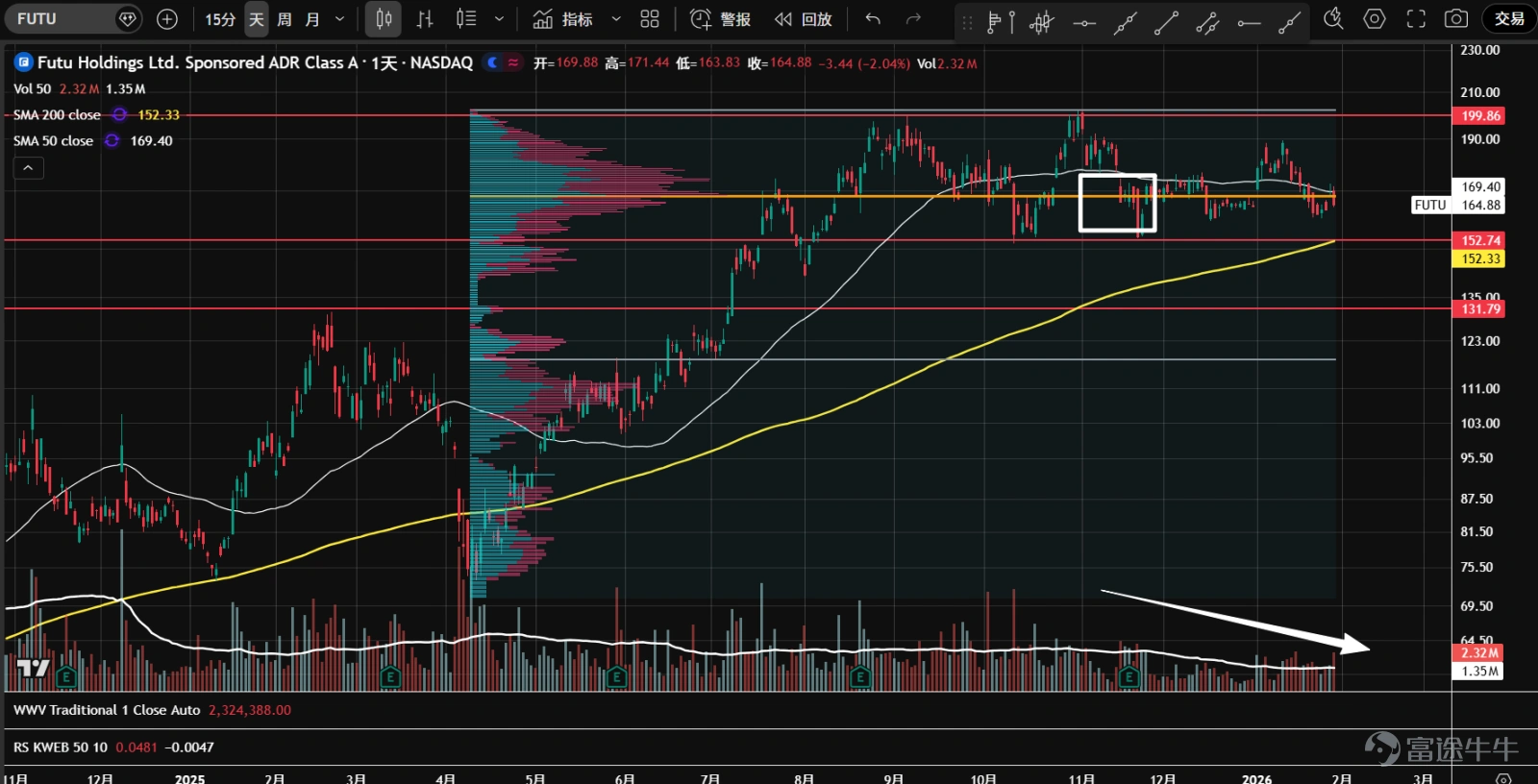Expand the indicators dropdown arrow
The width and height of the screenshot is (1538, 784).
click(x=616, y=19)
